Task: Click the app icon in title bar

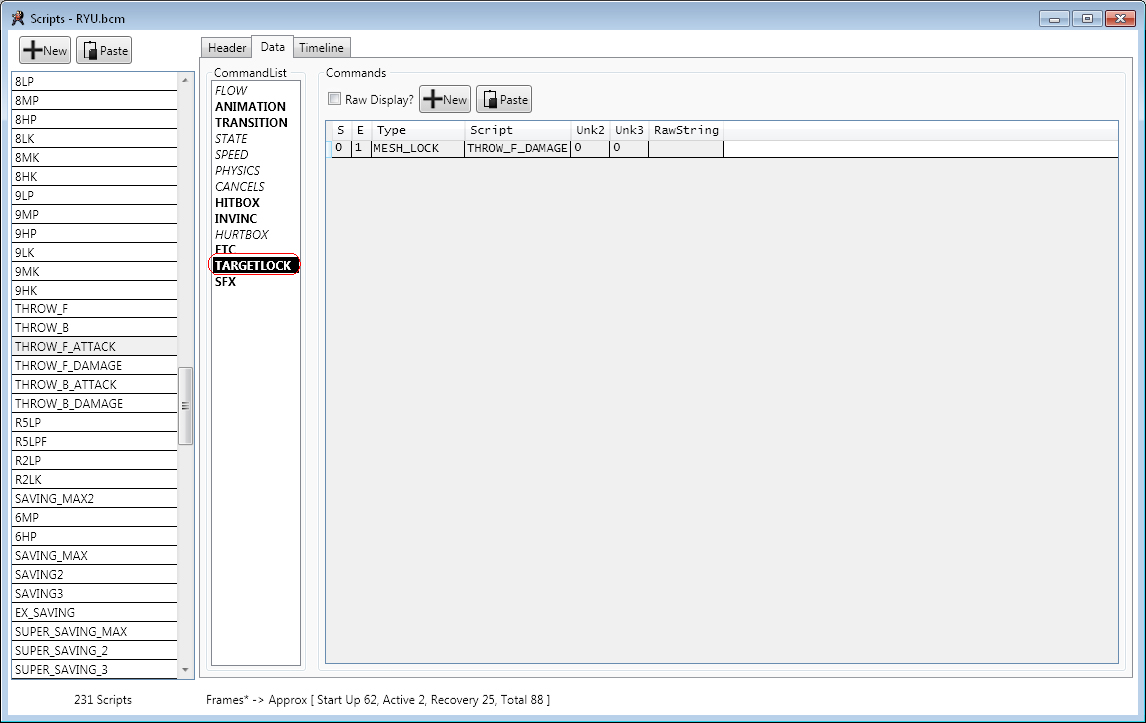Action: [x=17, y=18]
